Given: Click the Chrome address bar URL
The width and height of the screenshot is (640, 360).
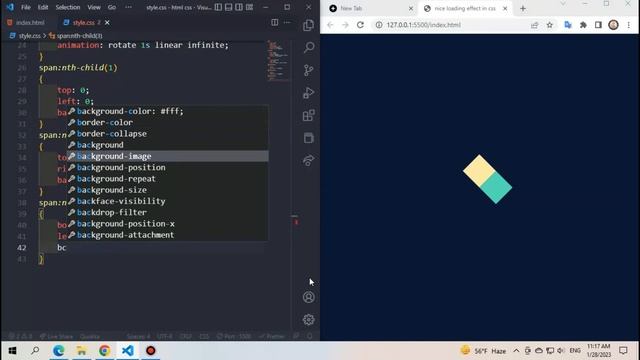Looking at the screenshot, I should pyautogui.click(x=423, y=25).
